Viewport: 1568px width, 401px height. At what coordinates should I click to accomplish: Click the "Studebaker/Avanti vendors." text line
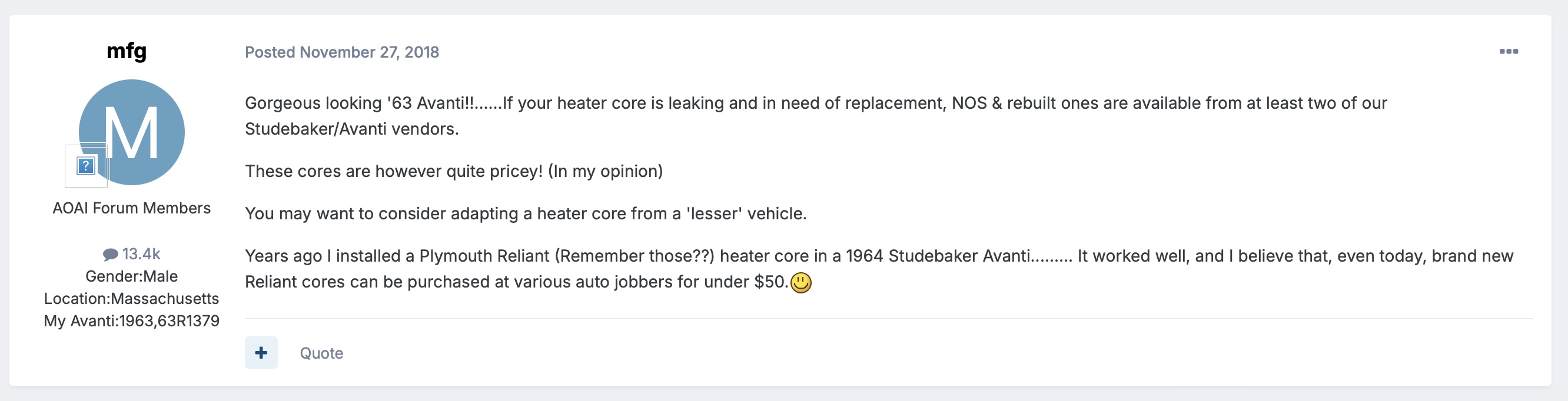click(352, 129)
